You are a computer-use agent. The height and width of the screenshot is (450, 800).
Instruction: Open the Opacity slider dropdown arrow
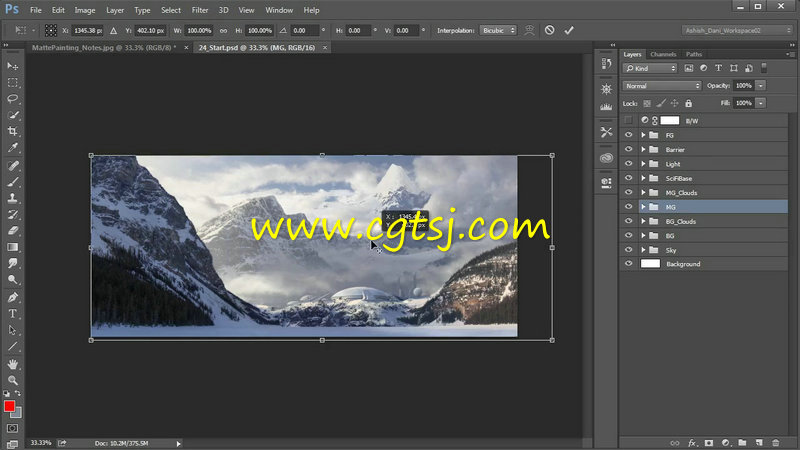(x=761, y=86)
